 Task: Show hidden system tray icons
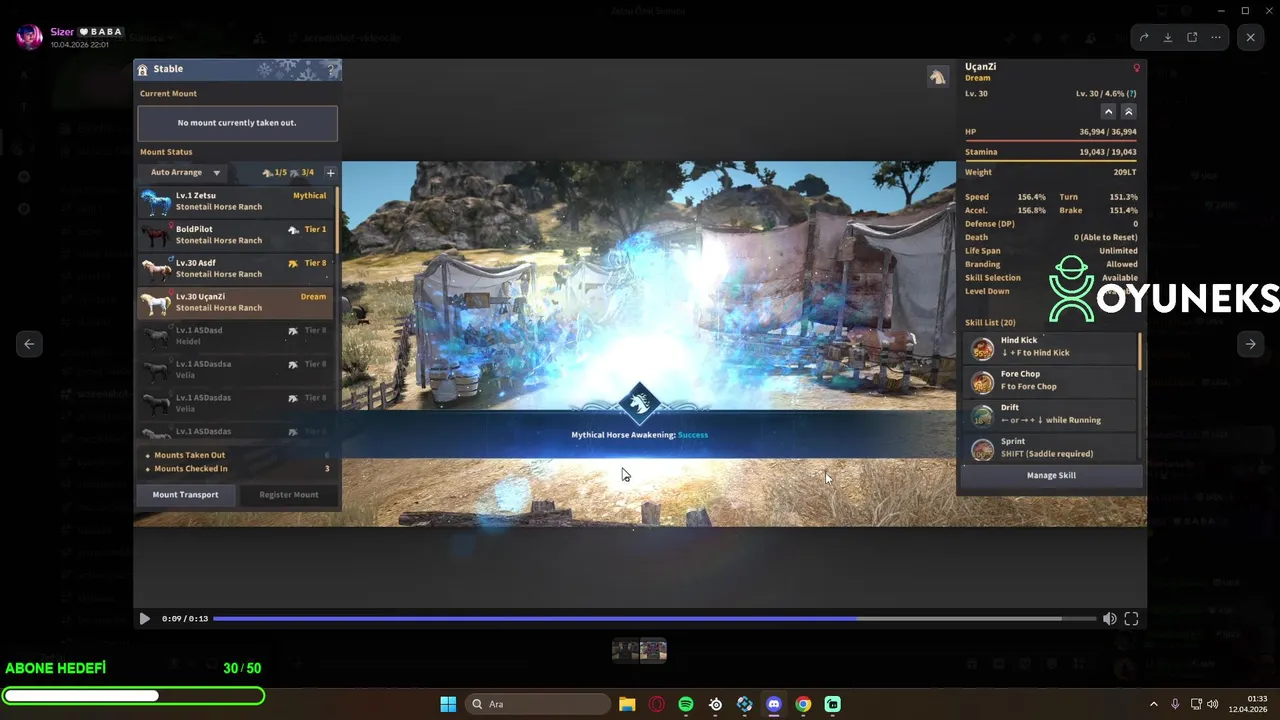[x=1153, y=704]
